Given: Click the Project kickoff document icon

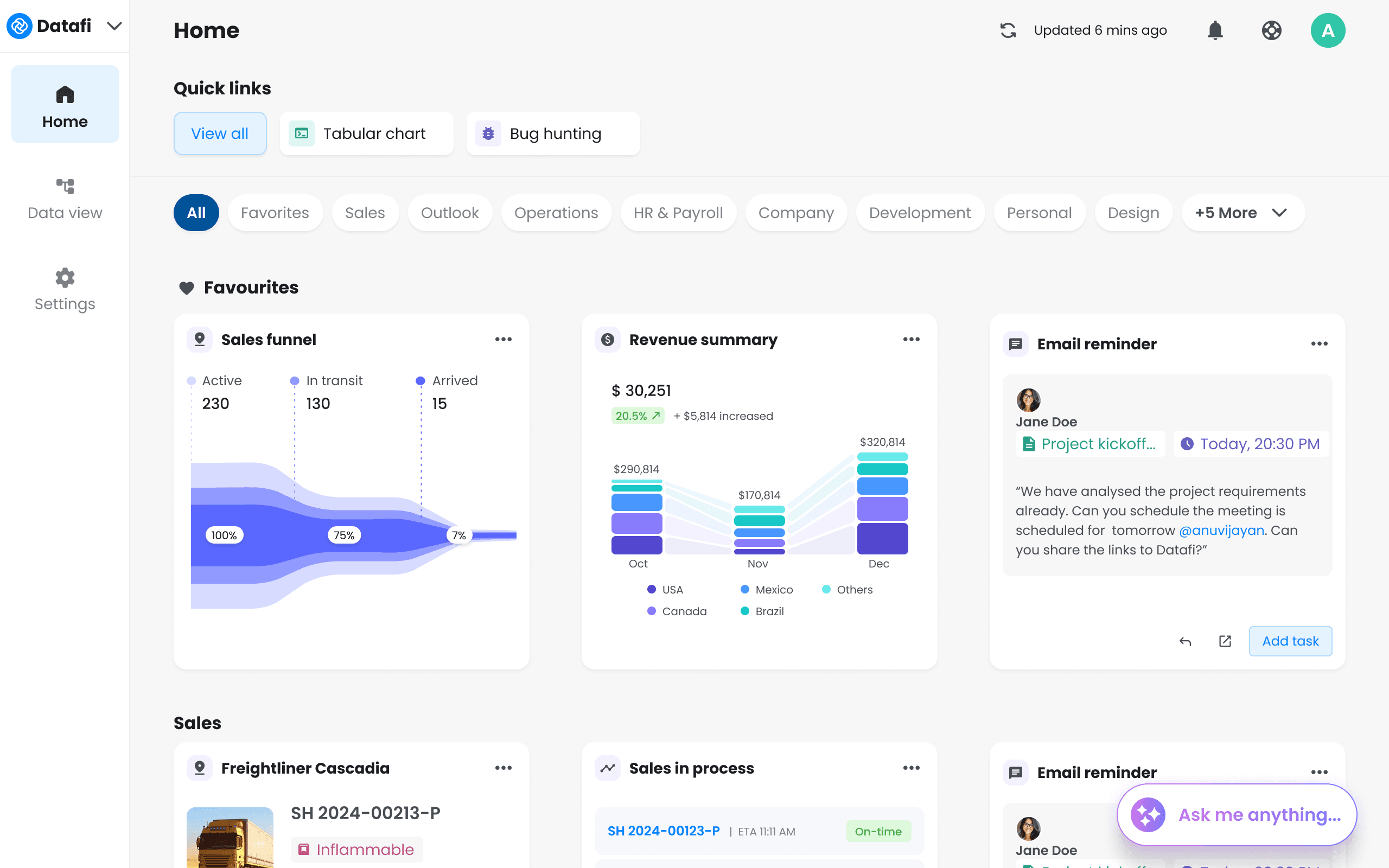Looking at the screenshot, I should click(1029, 444).
